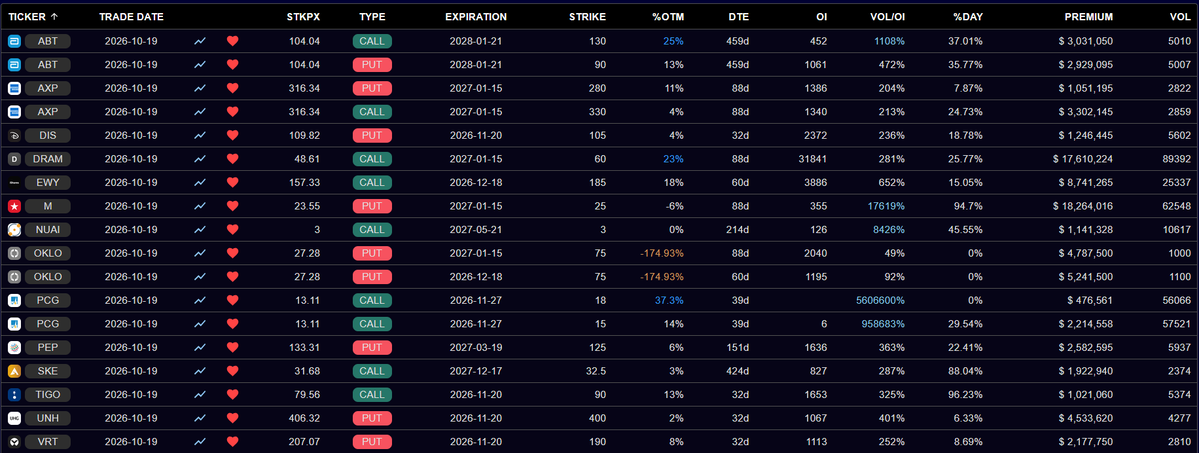1199x453 pixels.
Task: Toggle the favorite heart for EWY
Action: pos(233,182)
